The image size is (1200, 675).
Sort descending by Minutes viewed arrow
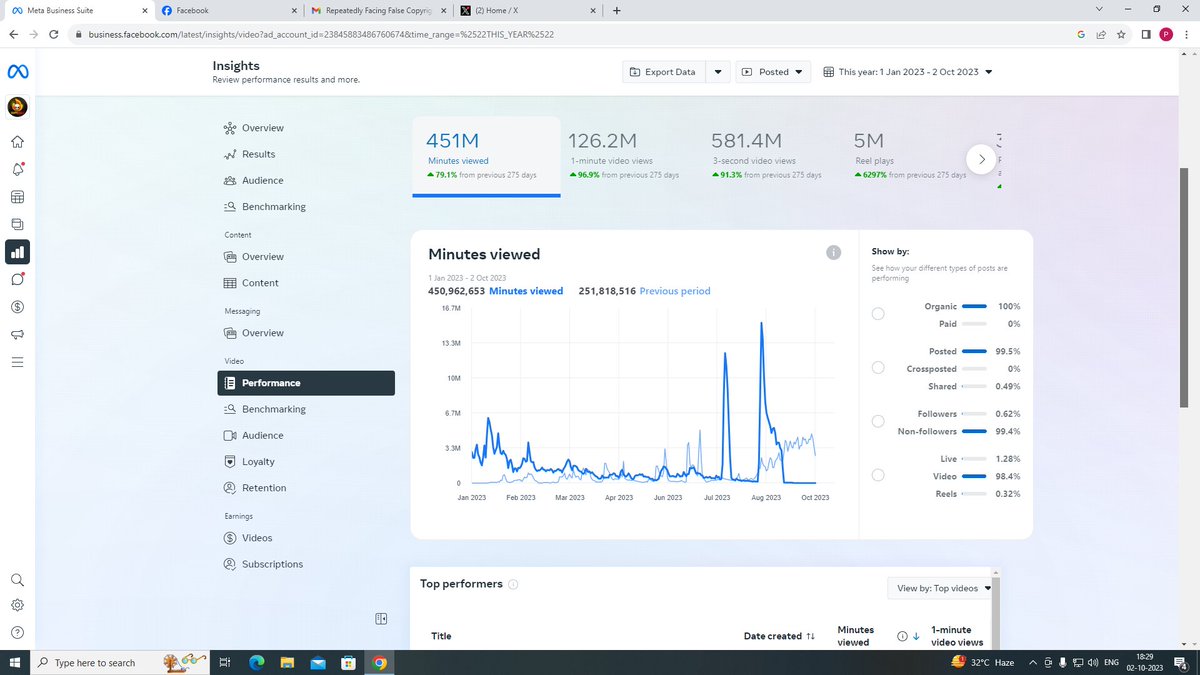916,636
